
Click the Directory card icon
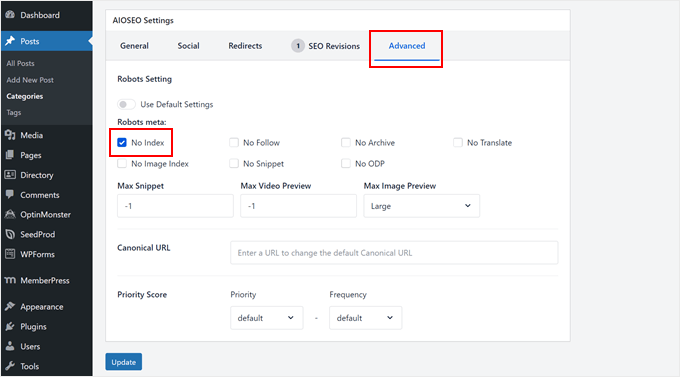pyautogui.click(x=10, y=175)
